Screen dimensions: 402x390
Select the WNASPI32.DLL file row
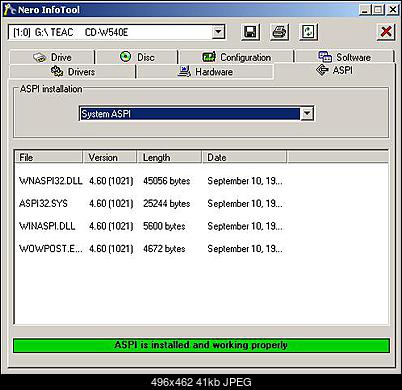pyautogui.click(x=151, y=181)
